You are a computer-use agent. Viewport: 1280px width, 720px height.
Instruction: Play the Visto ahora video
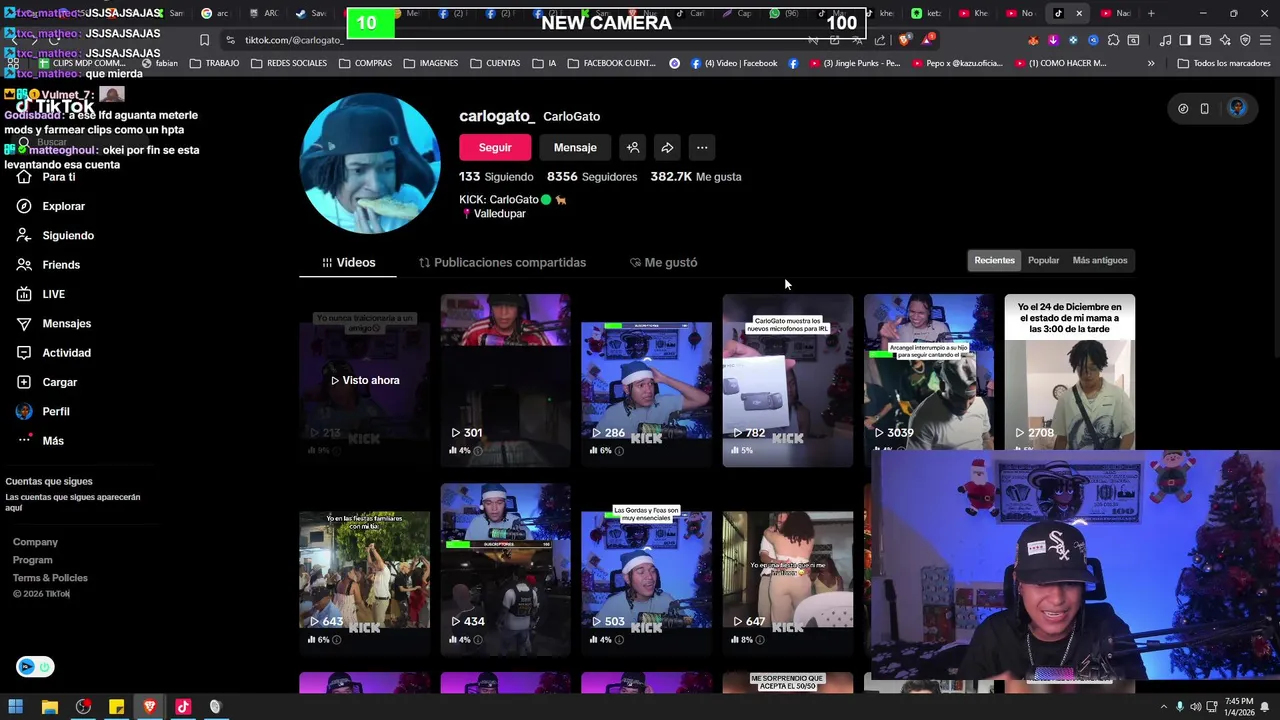coord(364,380)
